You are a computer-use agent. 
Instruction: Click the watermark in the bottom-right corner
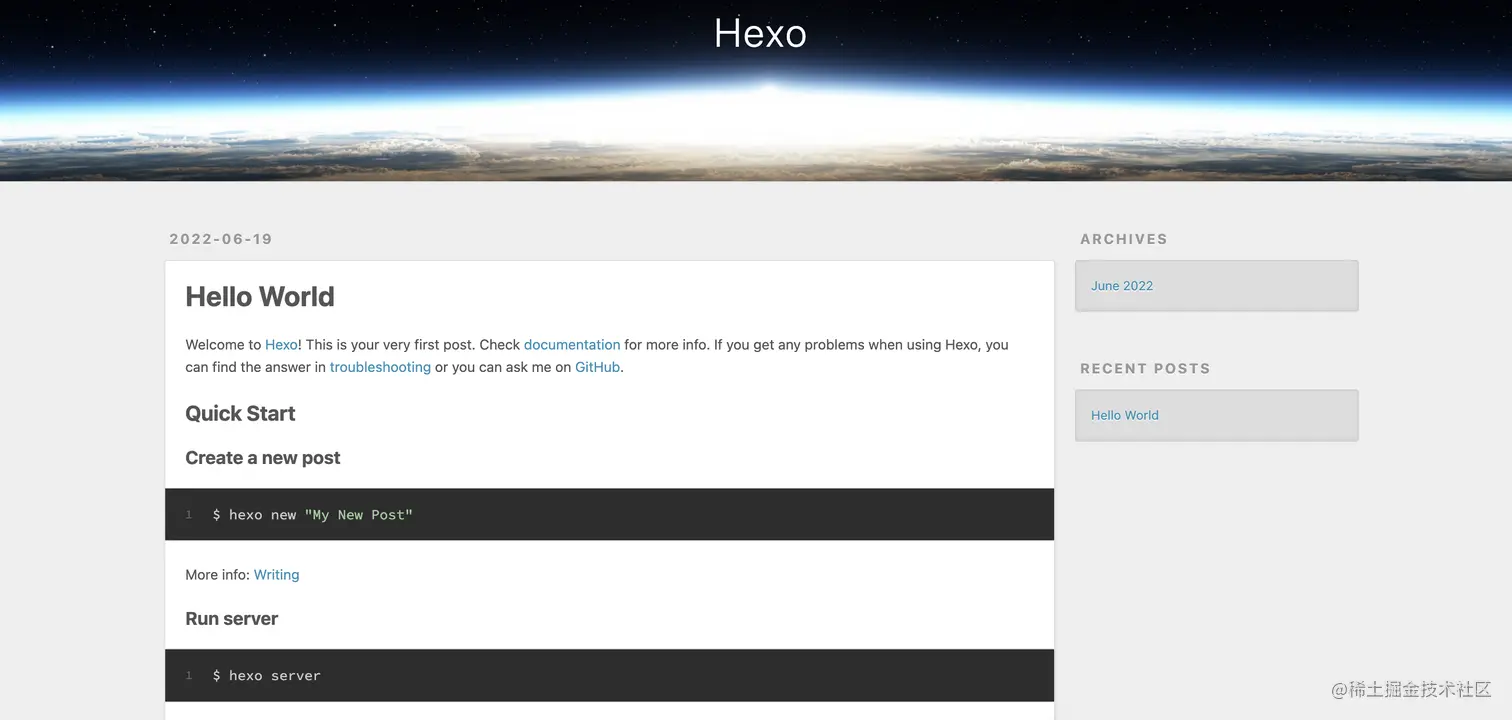pos(1410,690)
